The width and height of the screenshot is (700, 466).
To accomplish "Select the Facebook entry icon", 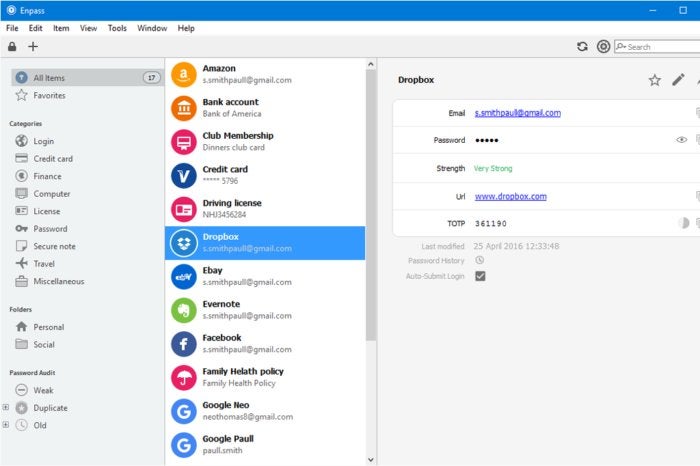I will 183,344.
